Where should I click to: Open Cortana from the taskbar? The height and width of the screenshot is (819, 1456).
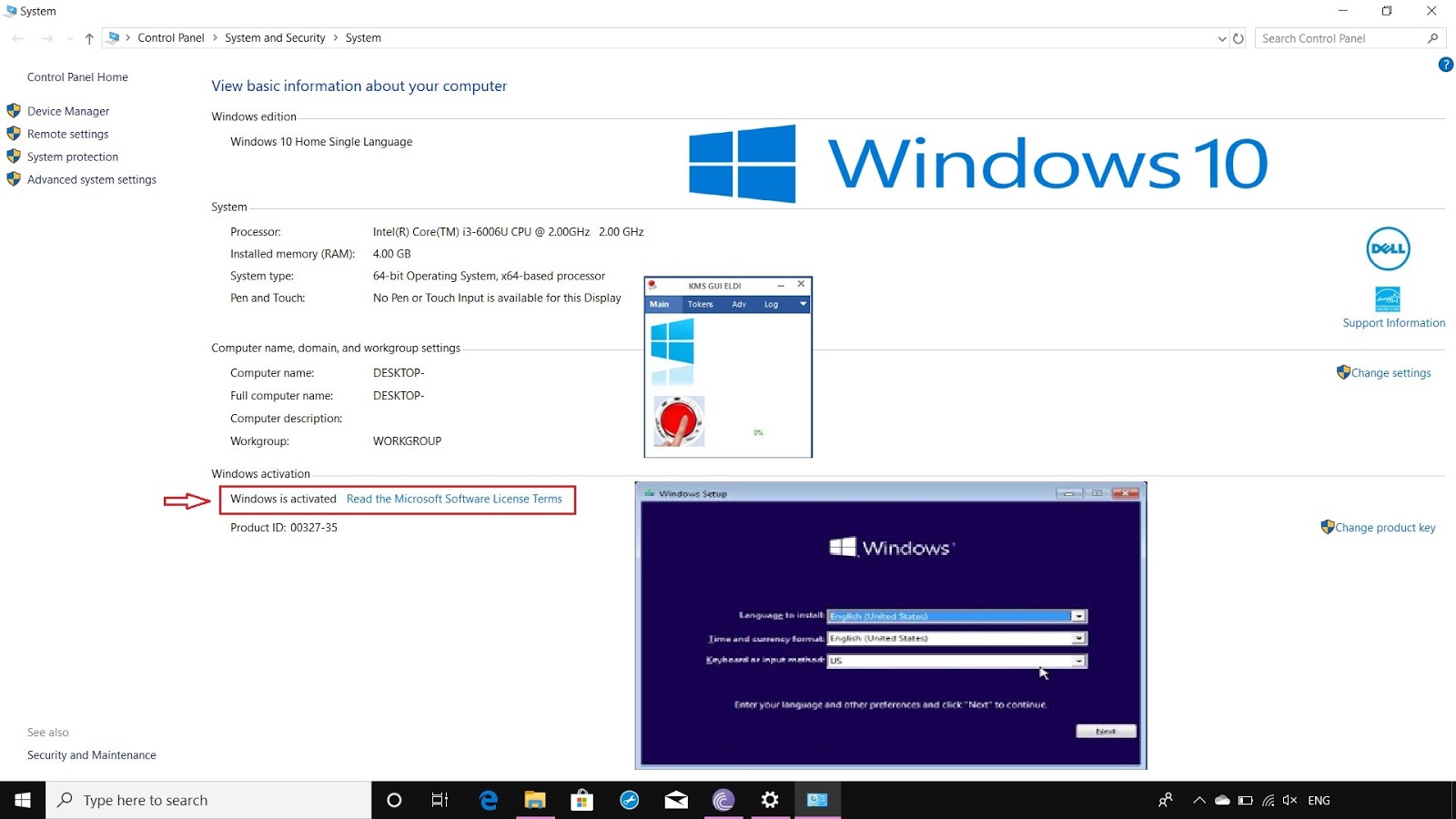point(394,800)
